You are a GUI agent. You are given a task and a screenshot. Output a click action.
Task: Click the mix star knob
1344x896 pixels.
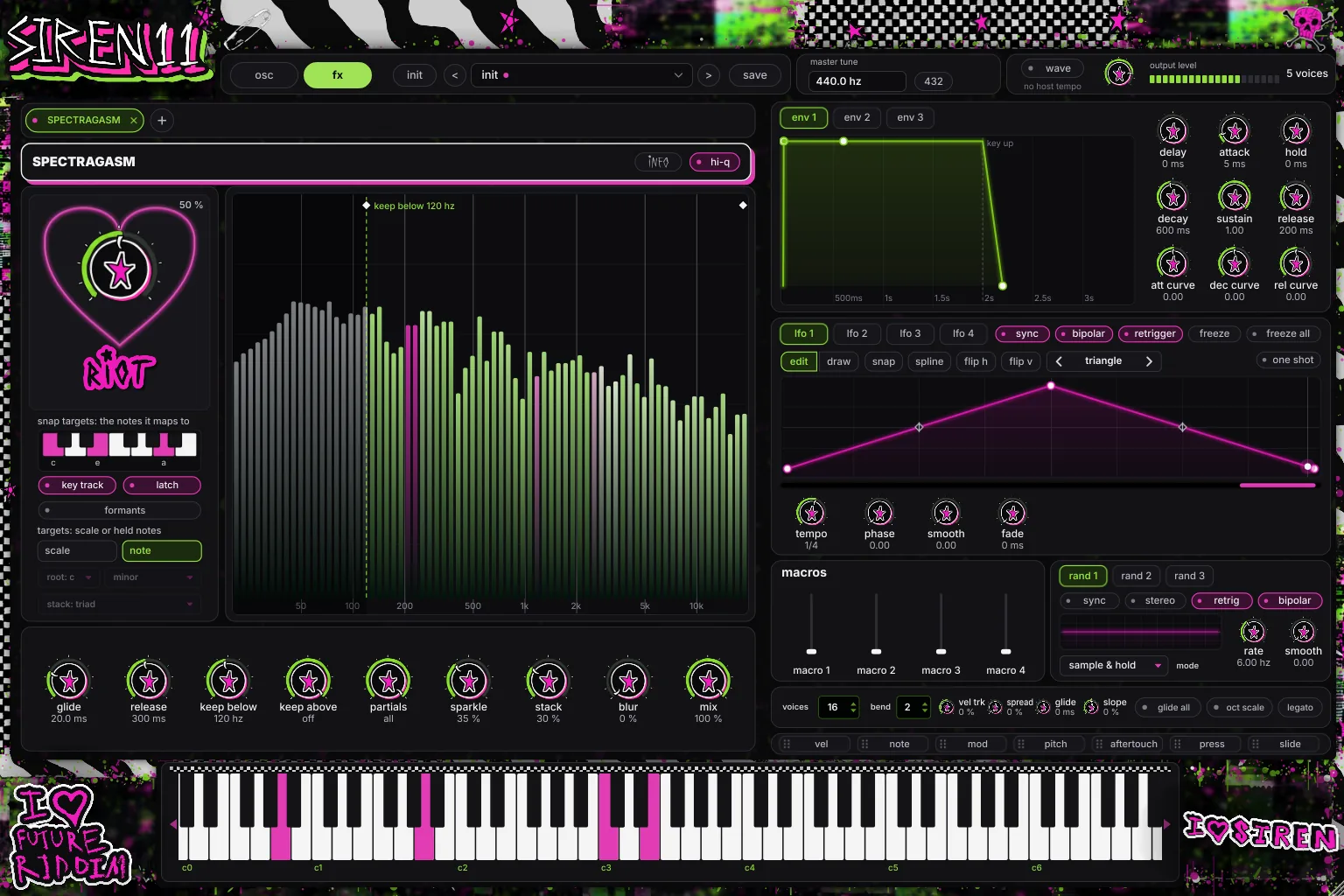709,680
